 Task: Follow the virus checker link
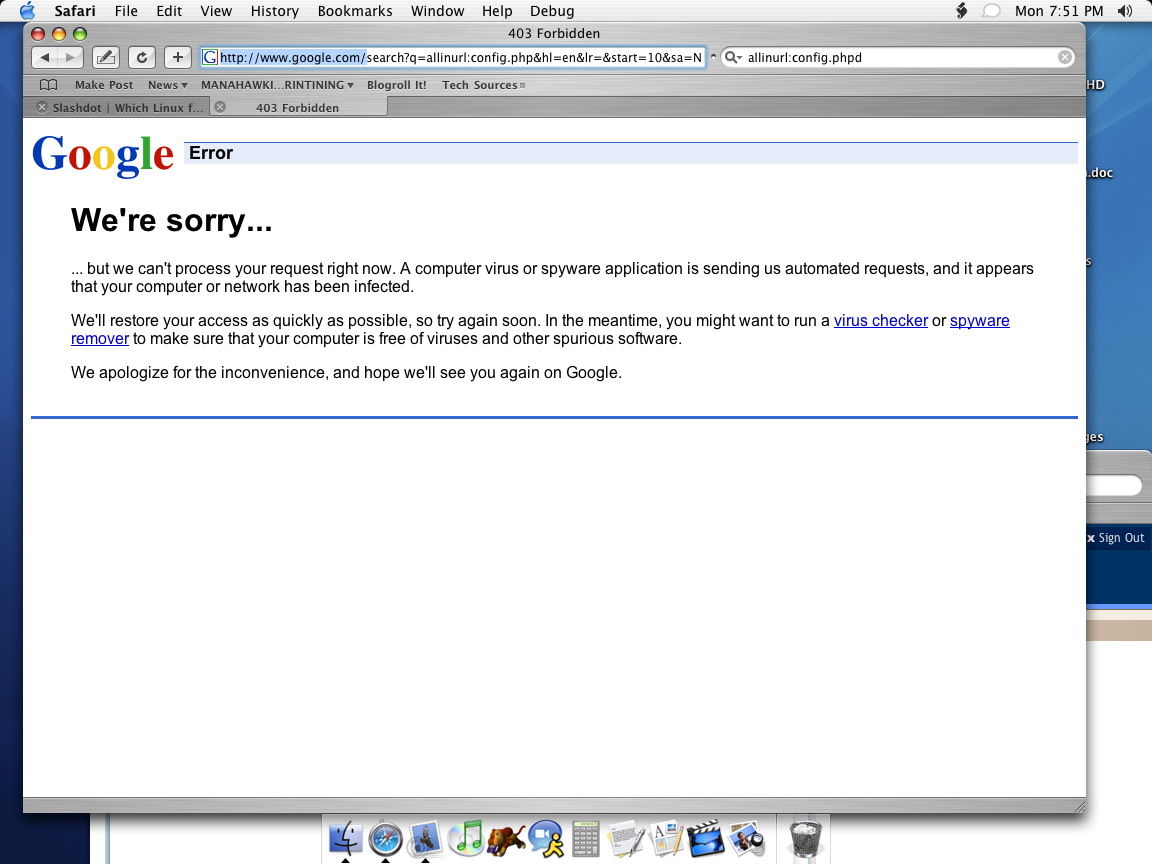880,320
